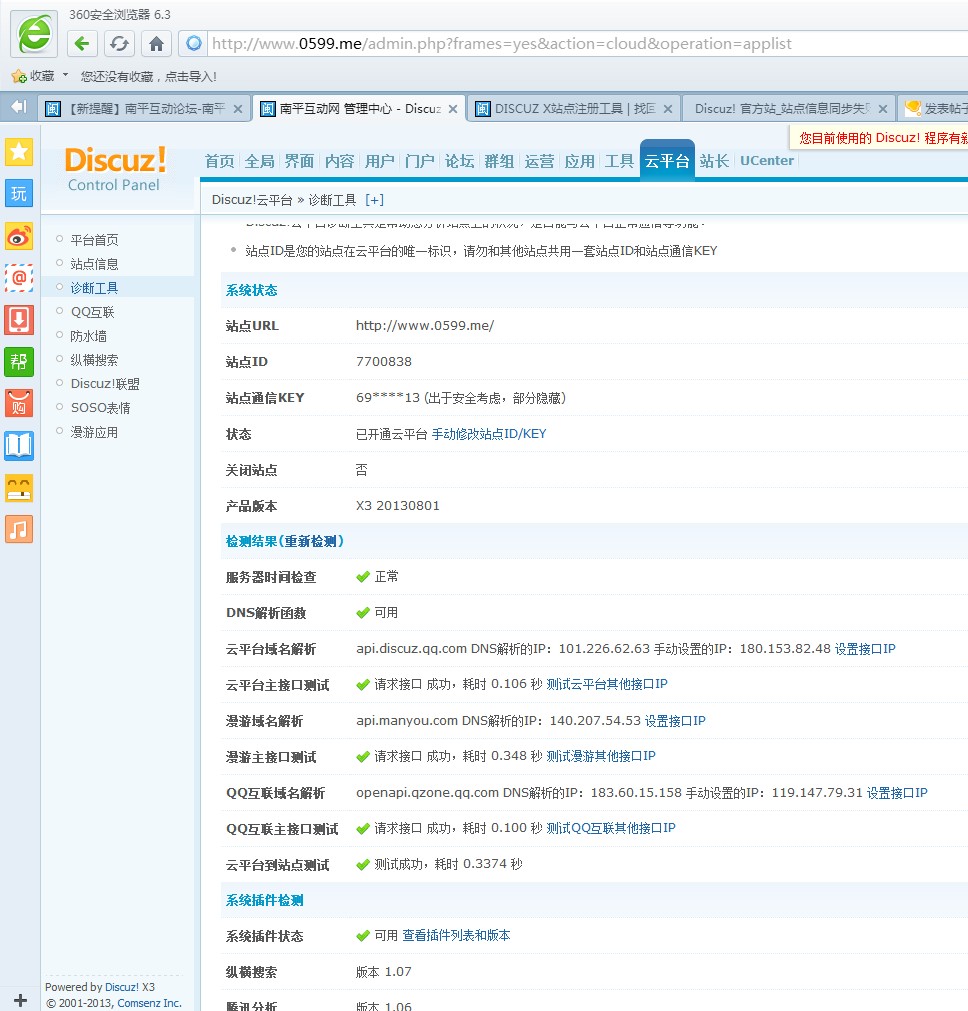Open the Weibo sidebar icon
The image size is (968, 1011).
click(19, 236)
